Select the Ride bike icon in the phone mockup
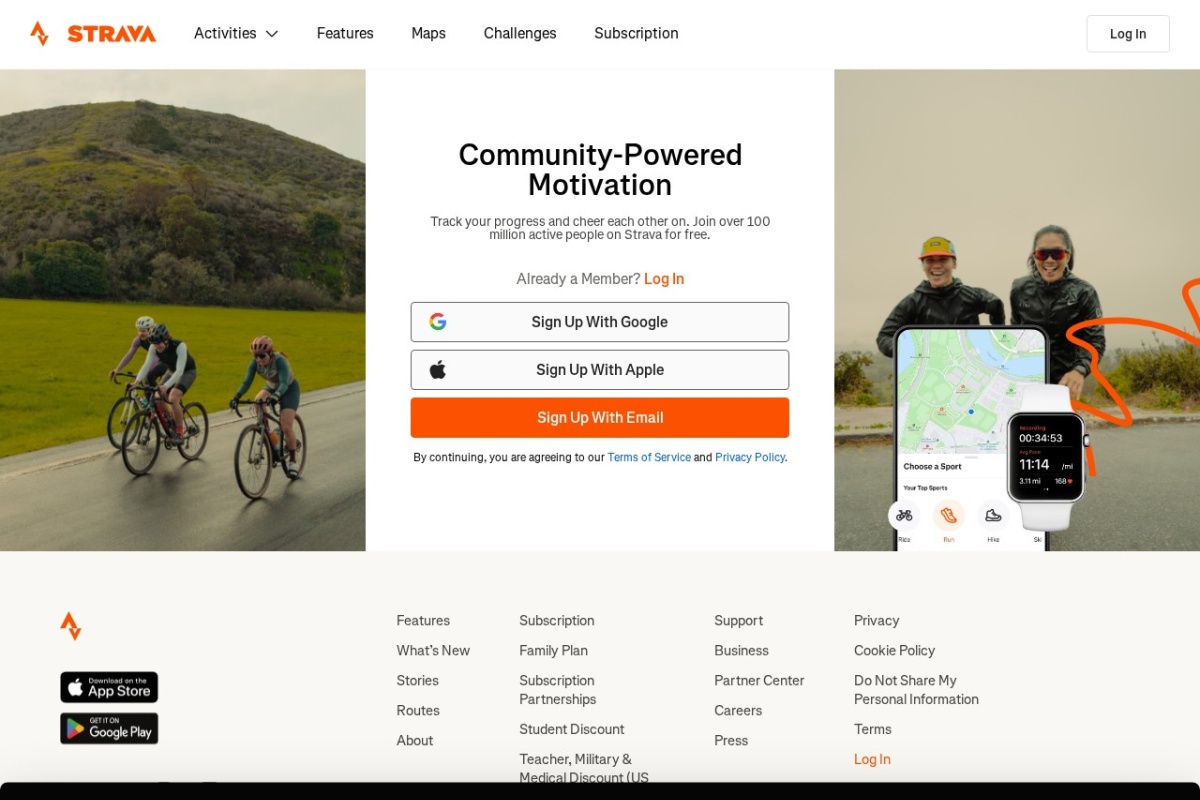Image resolution: width=1200 pixels, height=800 pixels. pos(904,516)
